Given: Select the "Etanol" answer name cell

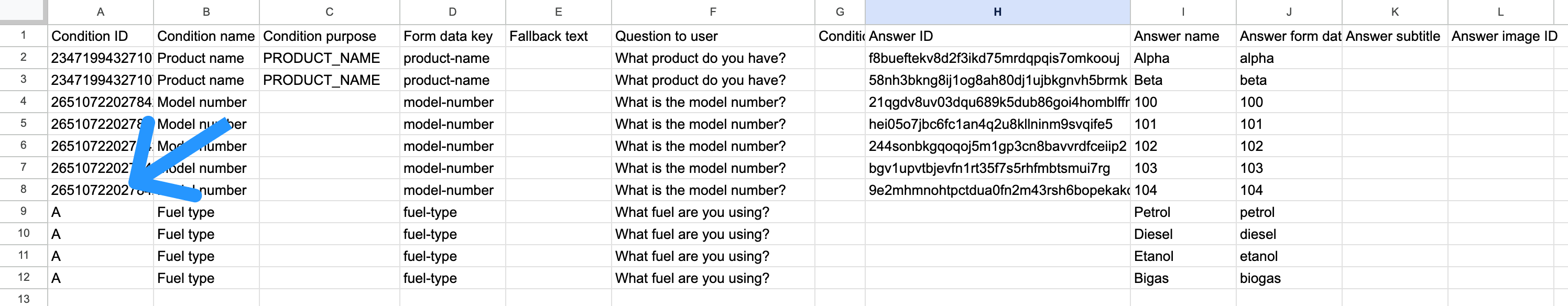Looking at the screenshot, I should [1153, 256].
